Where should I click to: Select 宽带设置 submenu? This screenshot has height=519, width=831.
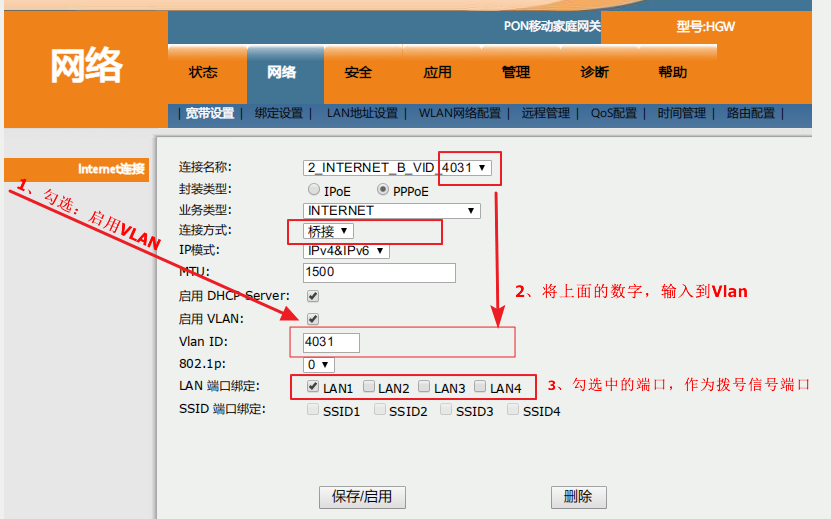(210, 113)
